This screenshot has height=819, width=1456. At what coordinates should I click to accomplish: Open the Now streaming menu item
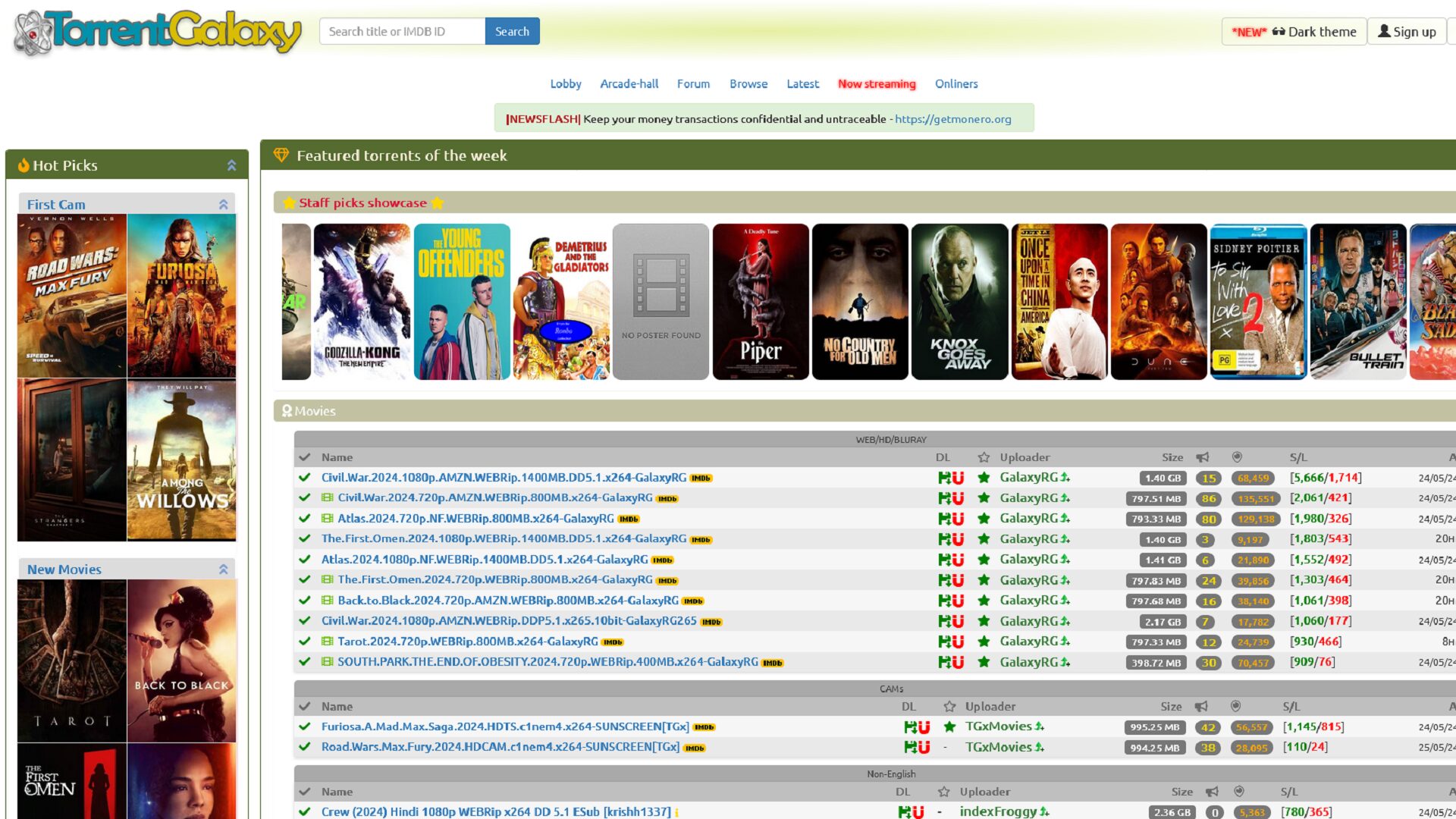(x=877, y=84)
